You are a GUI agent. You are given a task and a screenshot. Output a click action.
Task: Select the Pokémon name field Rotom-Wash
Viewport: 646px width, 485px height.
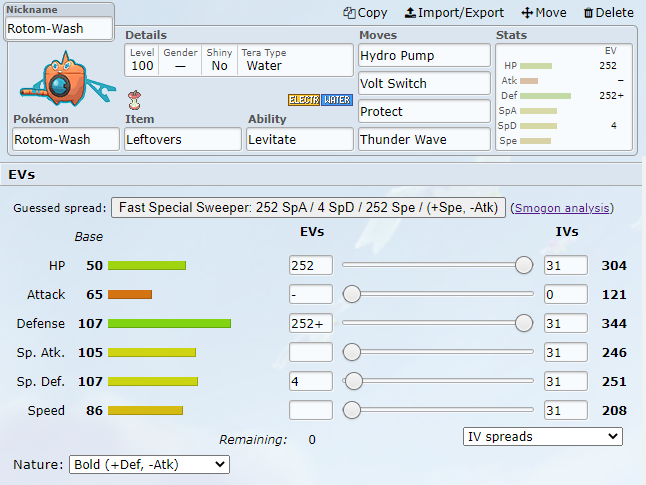click(66, 139)
